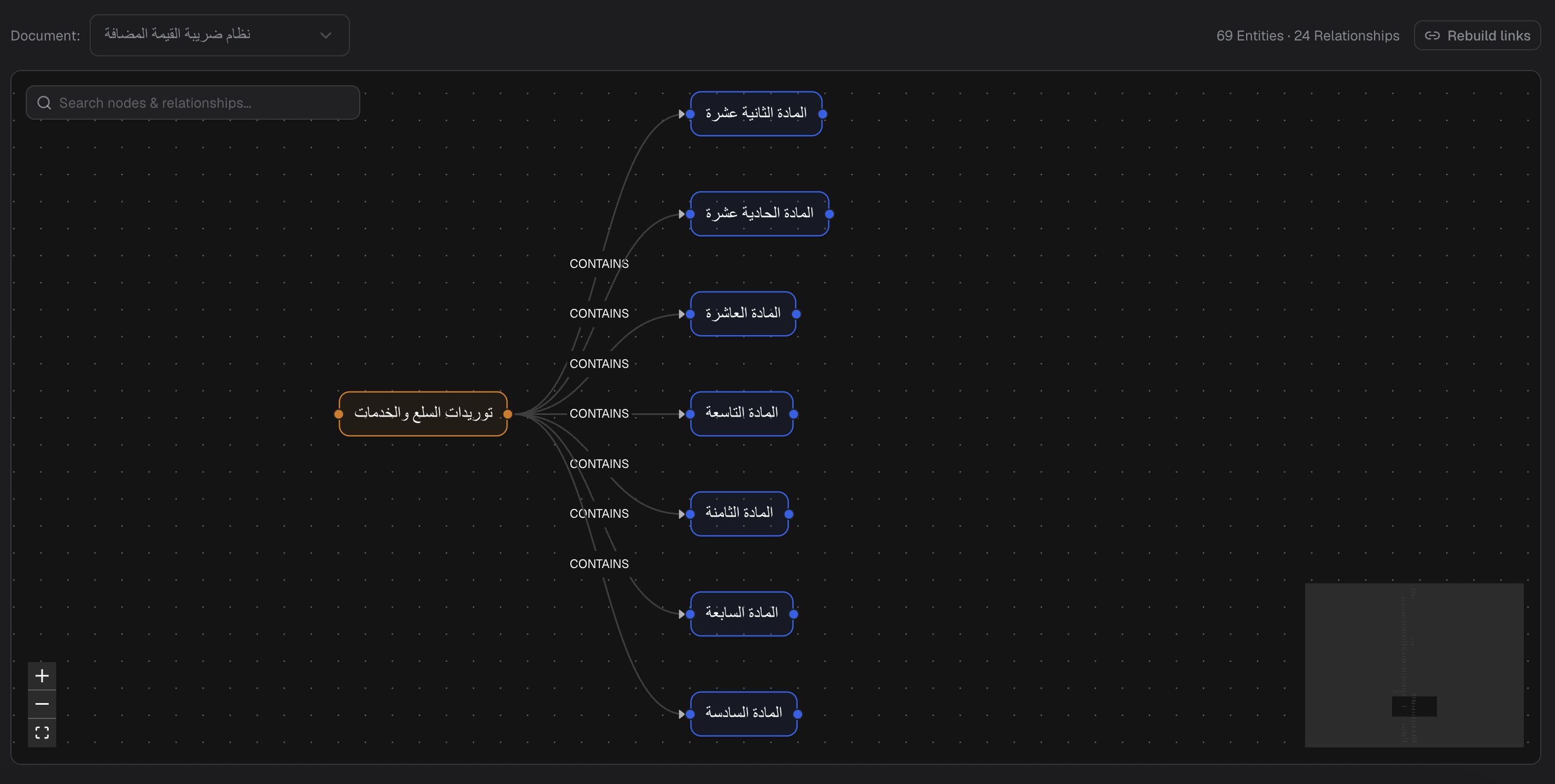Click the topmost CONTAINS edge label

(599, 264)
